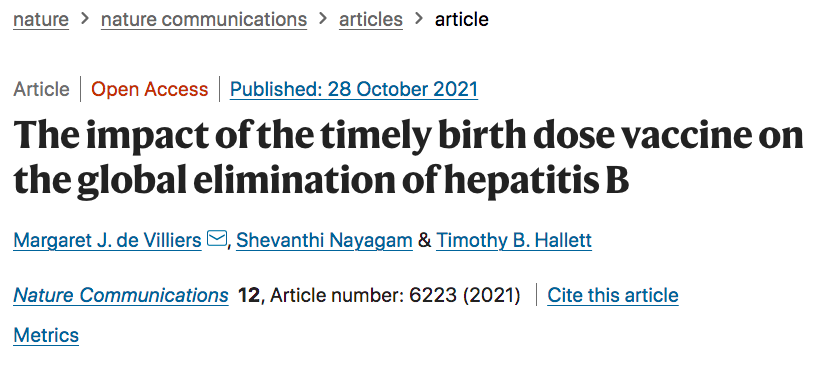Open author Margaret J. de Villiers' details
The height and width of the screenshot is (369, 834).
[x=107, y=240]
